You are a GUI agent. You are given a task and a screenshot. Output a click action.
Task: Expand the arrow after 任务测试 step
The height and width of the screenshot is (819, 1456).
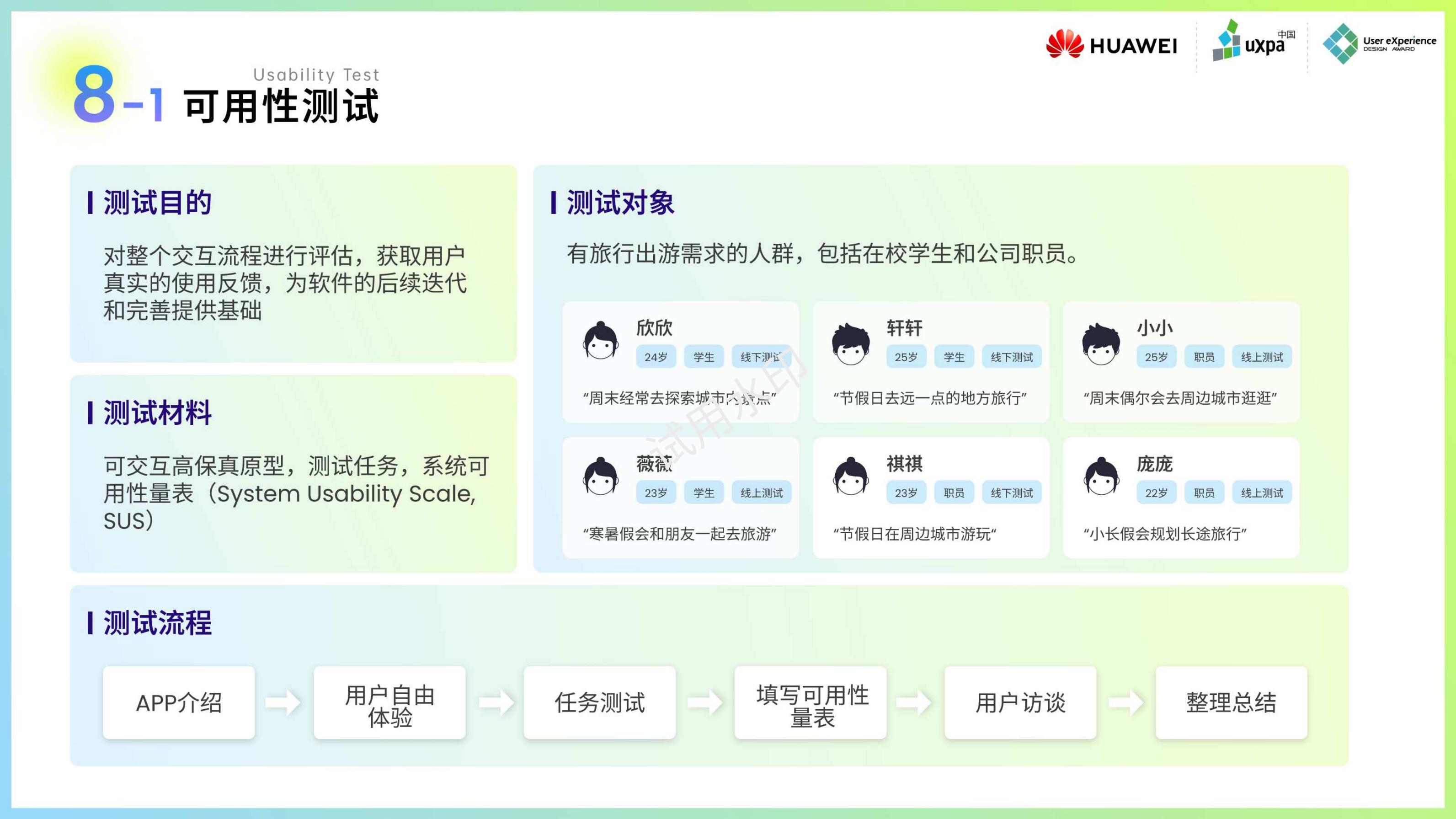[x=705, y=703]
